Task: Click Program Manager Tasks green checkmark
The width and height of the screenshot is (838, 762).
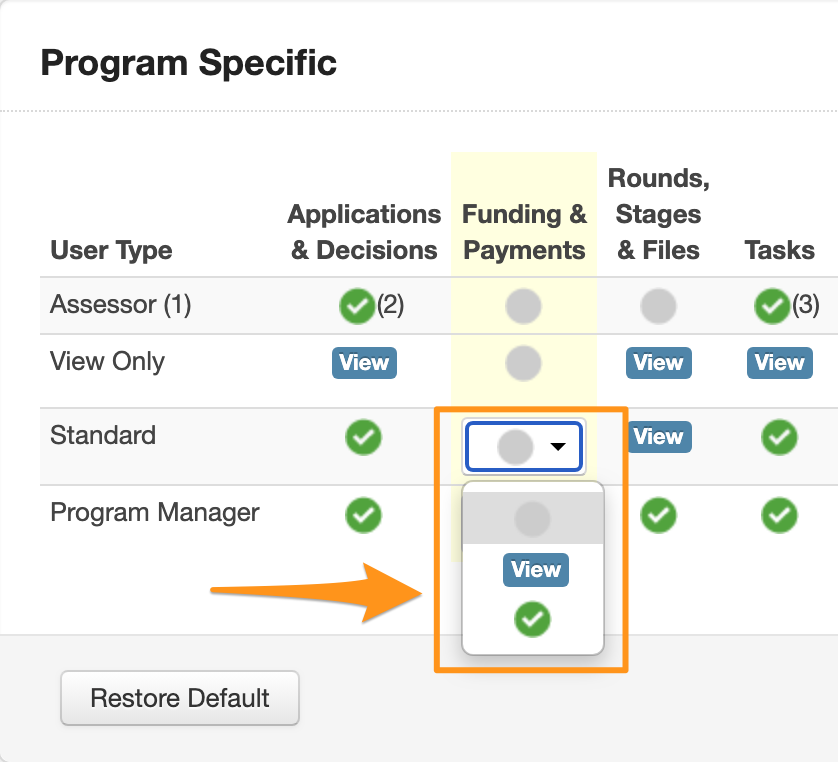Action: click(779, 515)
